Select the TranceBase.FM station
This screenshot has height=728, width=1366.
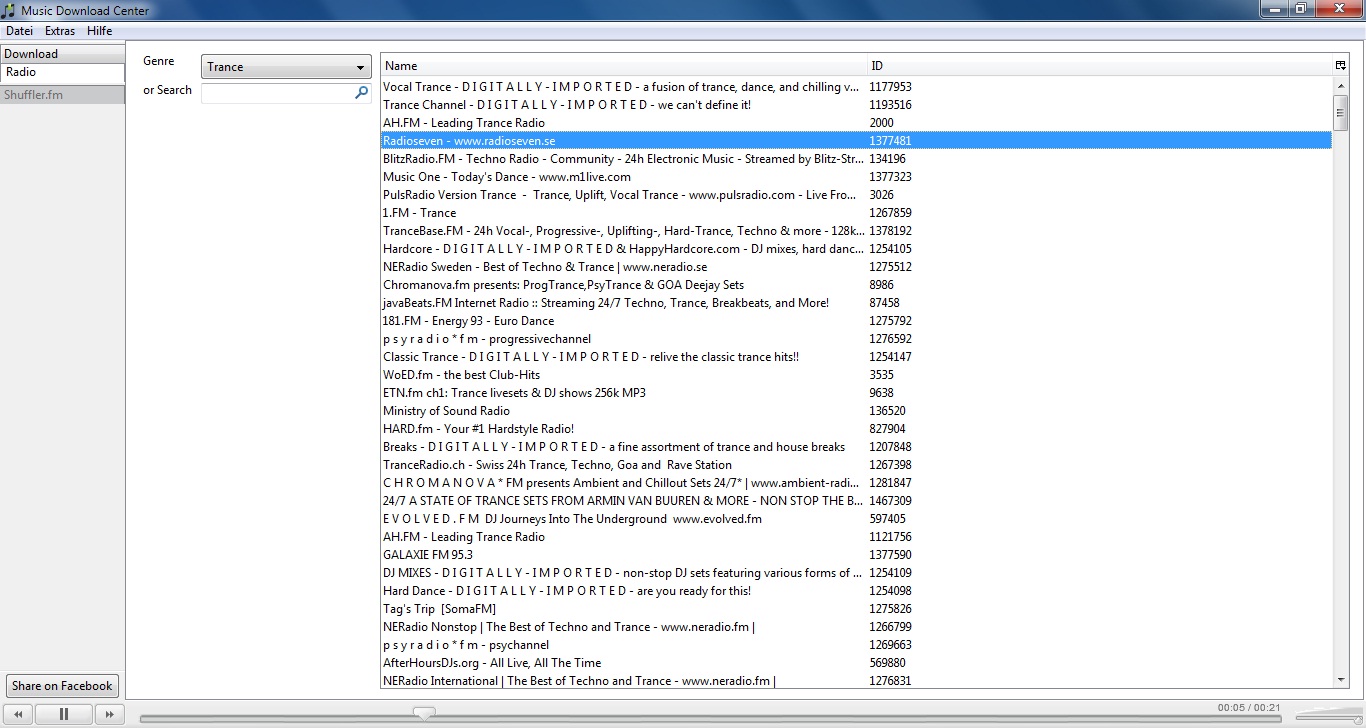857,231
